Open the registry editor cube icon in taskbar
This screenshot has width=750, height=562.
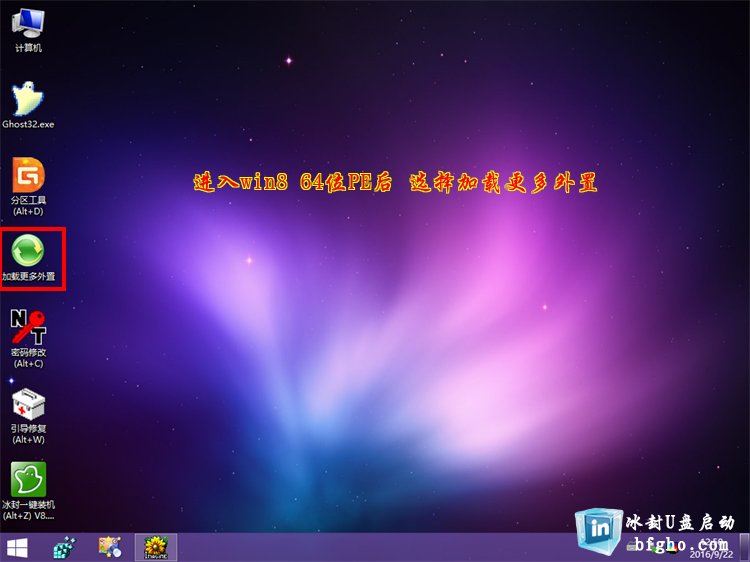click(64, 548)
